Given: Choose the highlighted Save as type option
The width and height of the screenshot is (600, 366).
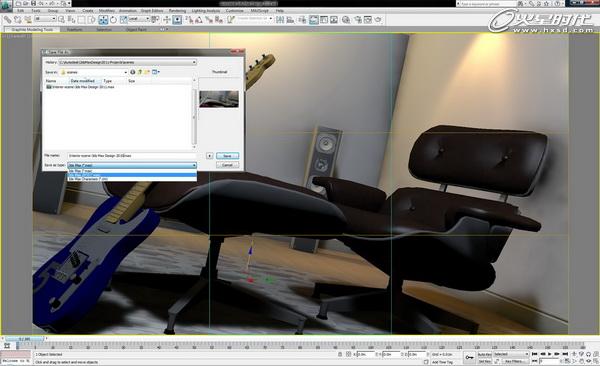Looking at the screenshot, I should (x=132, y=175).
